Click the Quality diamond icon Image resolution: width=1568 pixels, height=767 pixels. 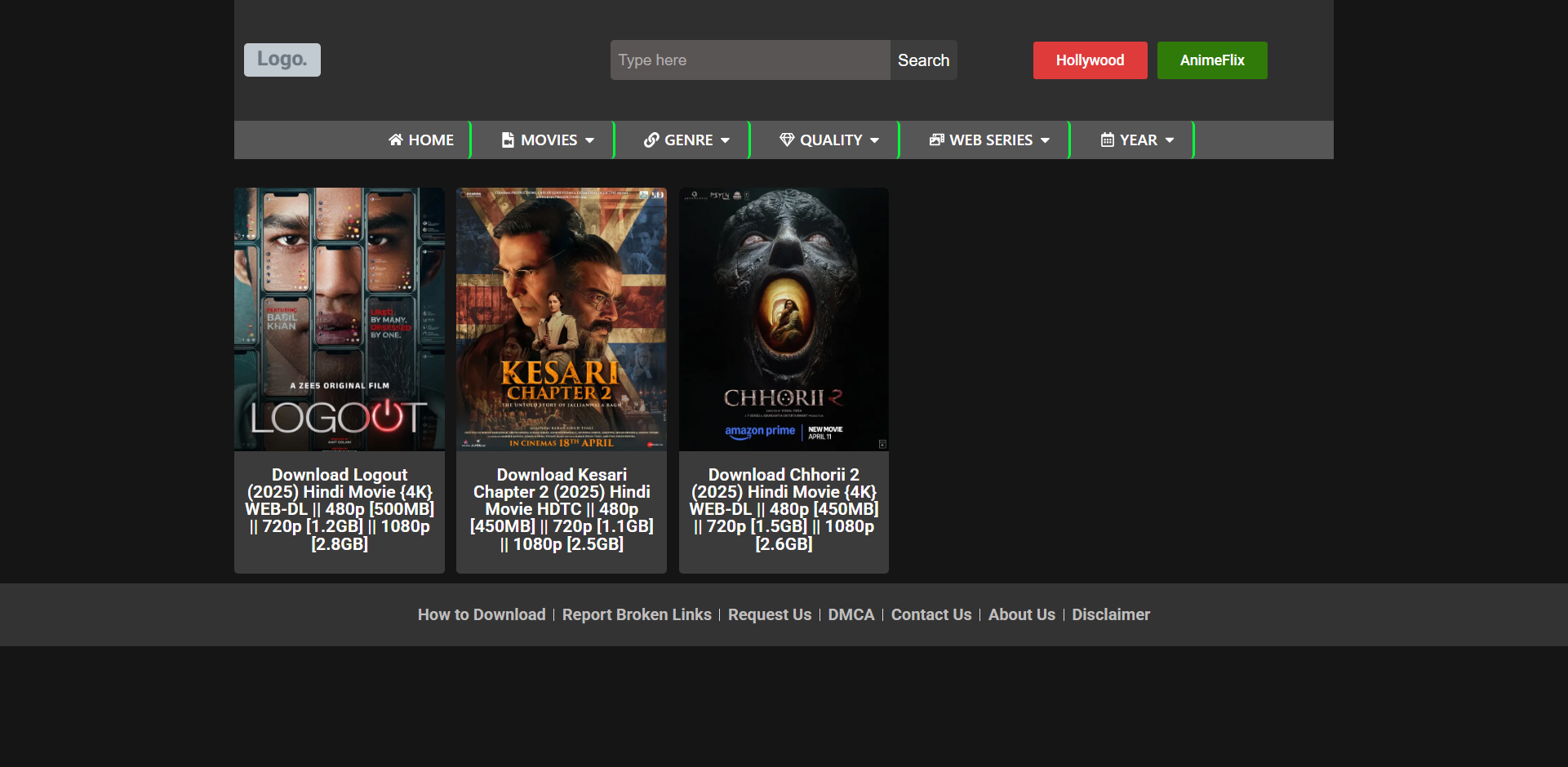click(787, 140)
